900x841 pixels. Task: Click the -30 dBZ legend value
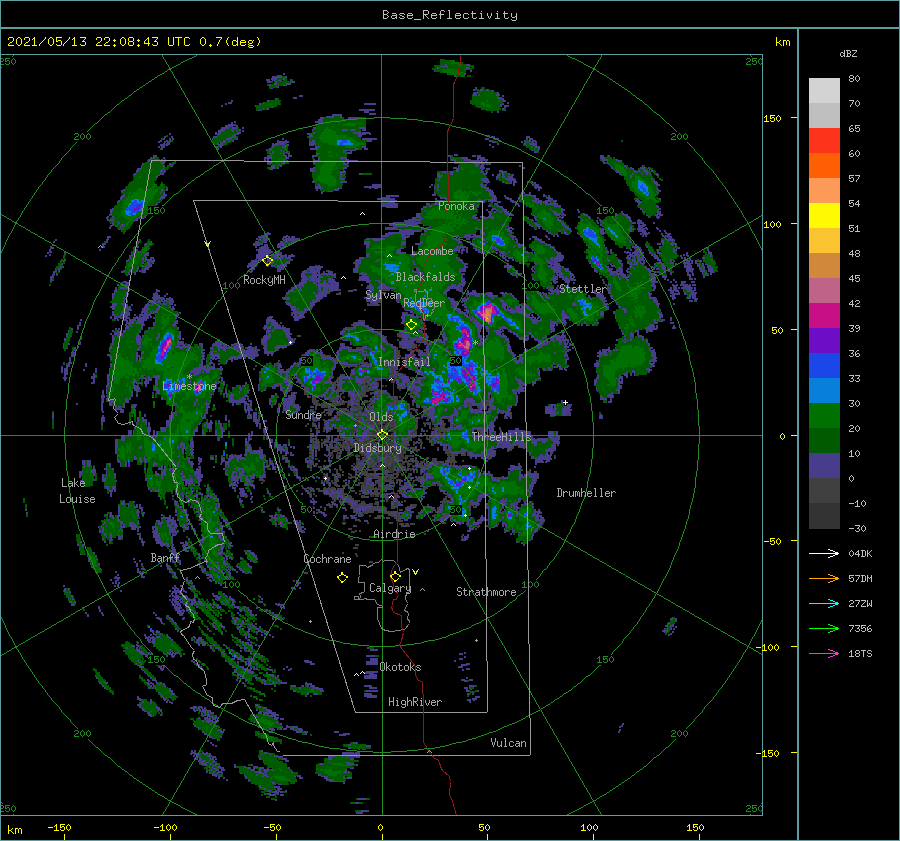click(857, 528)
